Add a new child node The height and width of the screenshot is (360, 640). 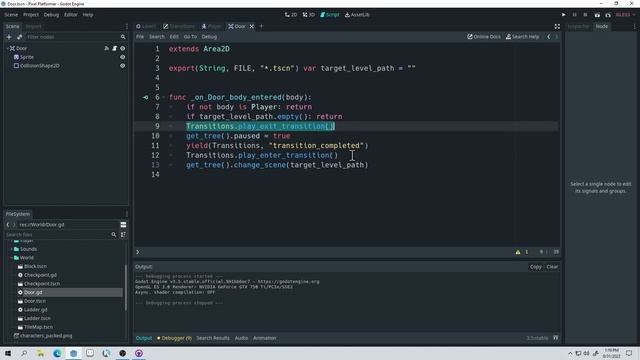click(x=9, y=37)
